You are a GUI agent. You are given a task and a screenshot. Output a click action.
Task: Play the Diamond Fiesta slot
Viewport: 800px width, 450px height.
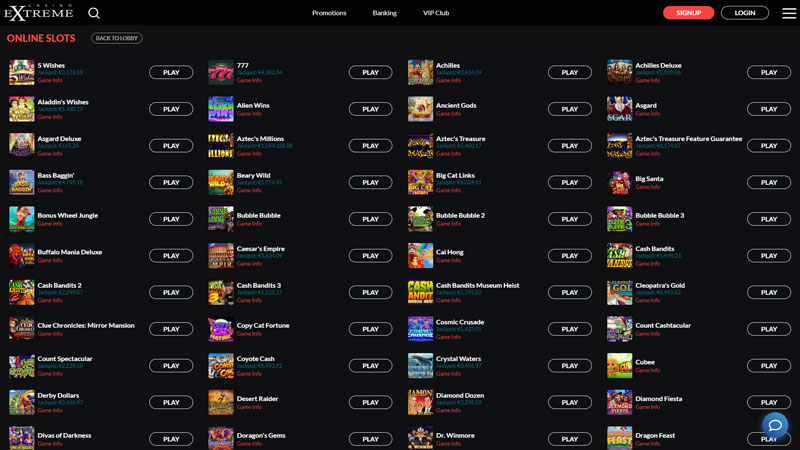[769, 403]
